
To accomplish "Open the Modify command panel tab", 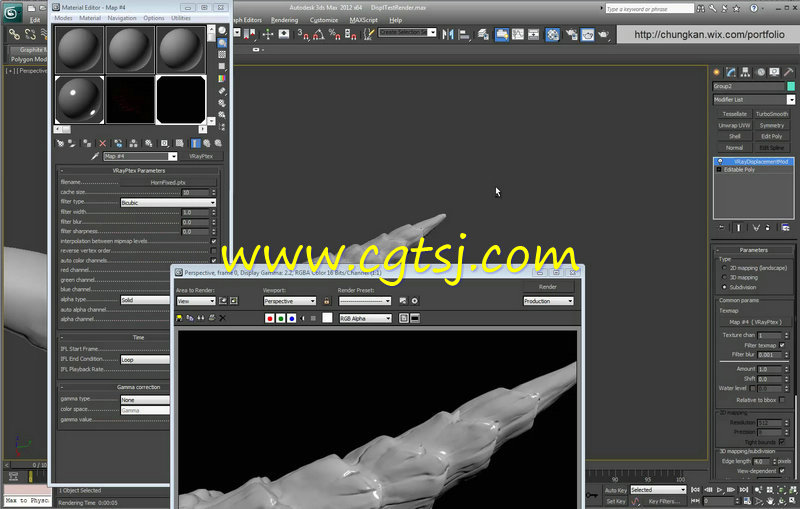I will tap(731, 72).
